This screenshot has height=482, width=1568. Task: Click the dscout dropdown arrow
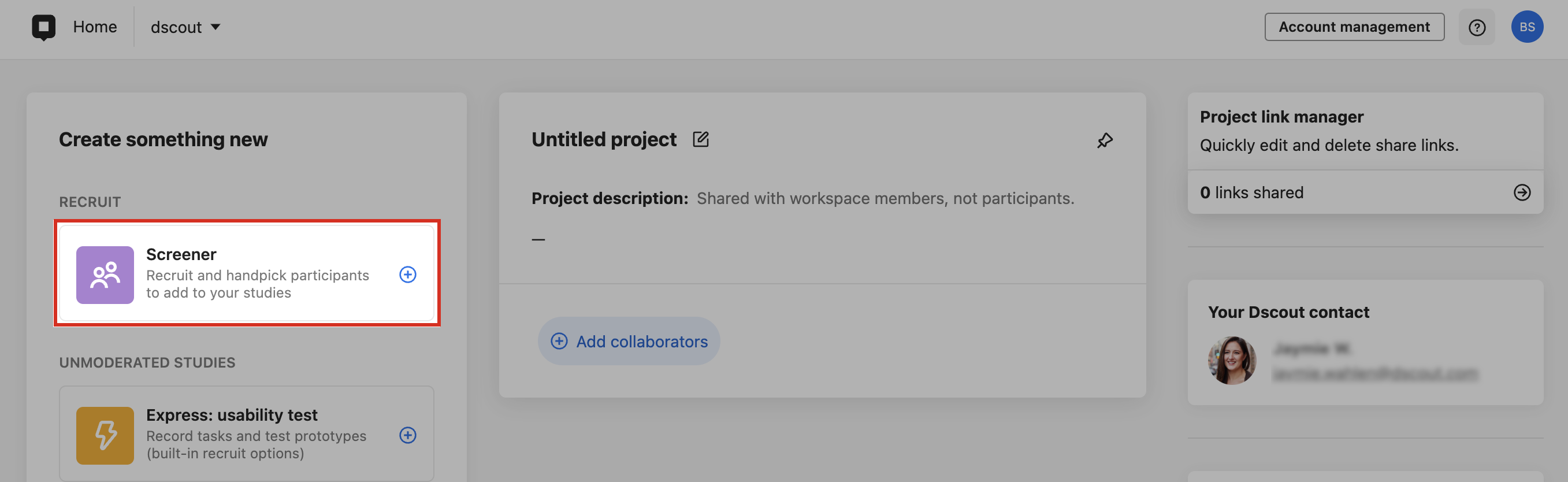pyautogui.click(x=215, y=27)
